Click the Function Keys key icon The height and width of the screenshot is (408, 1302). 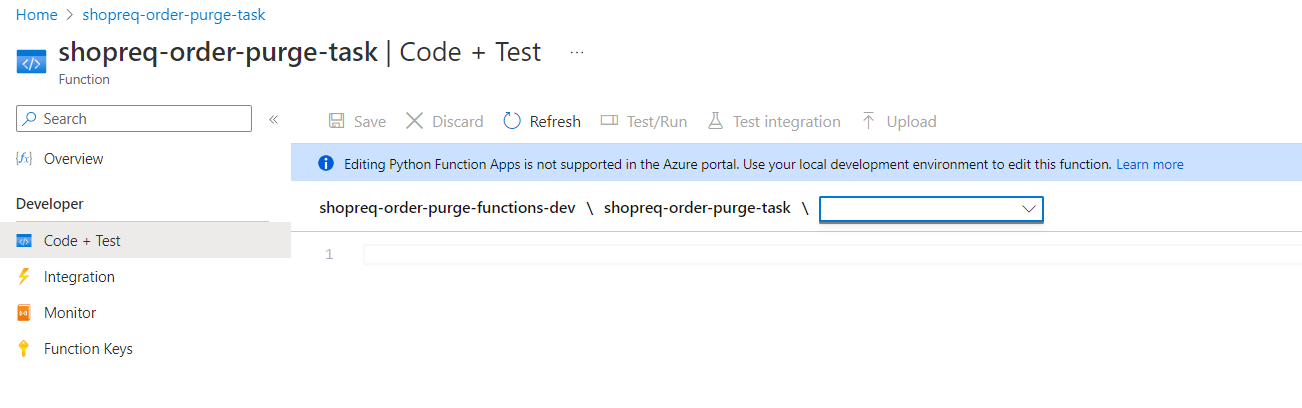pos(25,349)
